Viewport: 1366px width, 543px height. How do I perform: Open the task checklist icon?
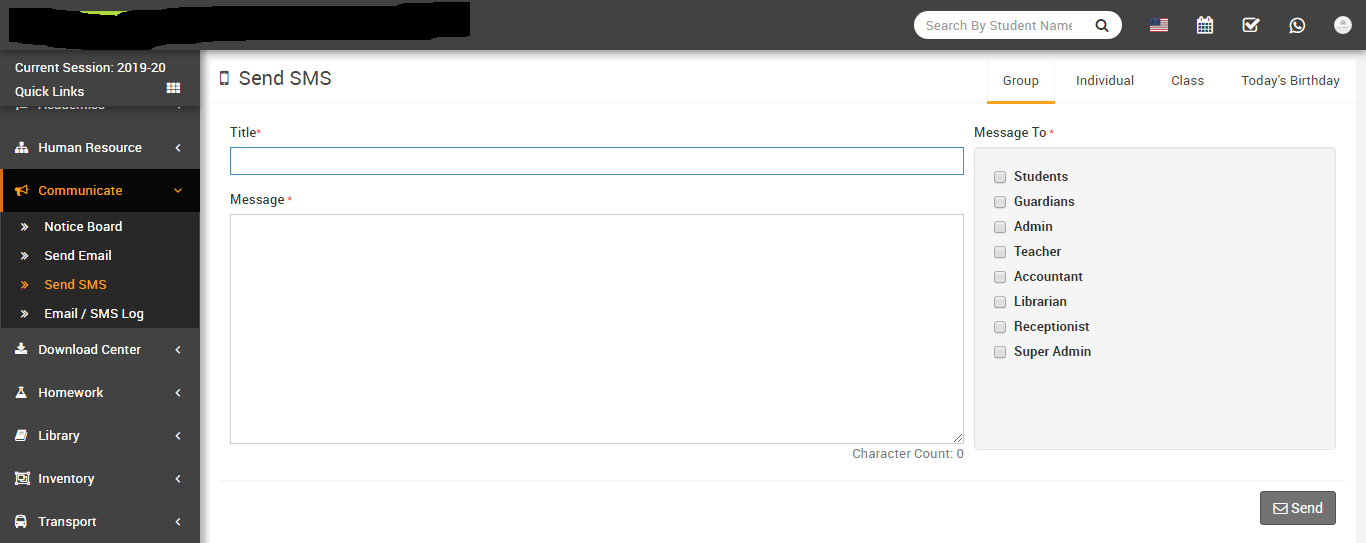point(1251,25)
